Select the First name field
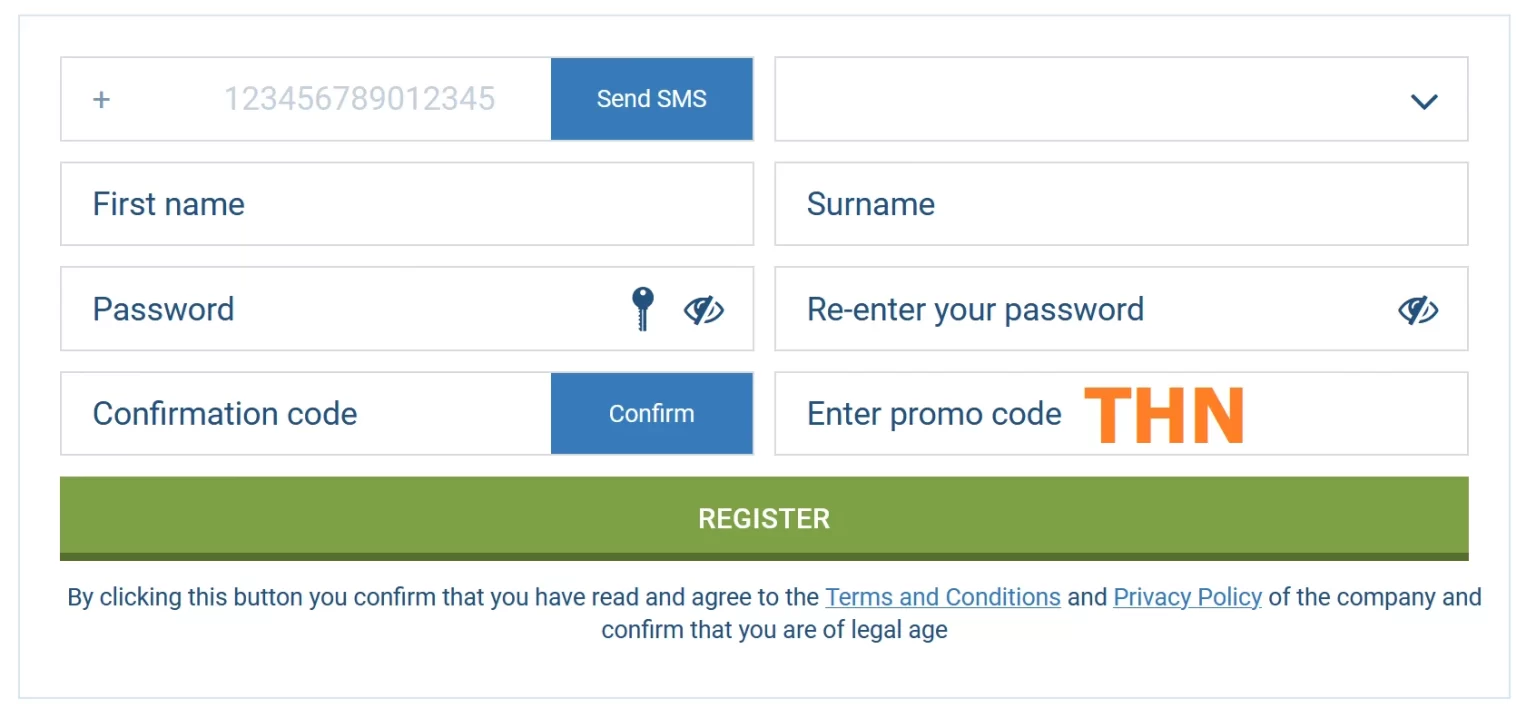 pos(407,204)
